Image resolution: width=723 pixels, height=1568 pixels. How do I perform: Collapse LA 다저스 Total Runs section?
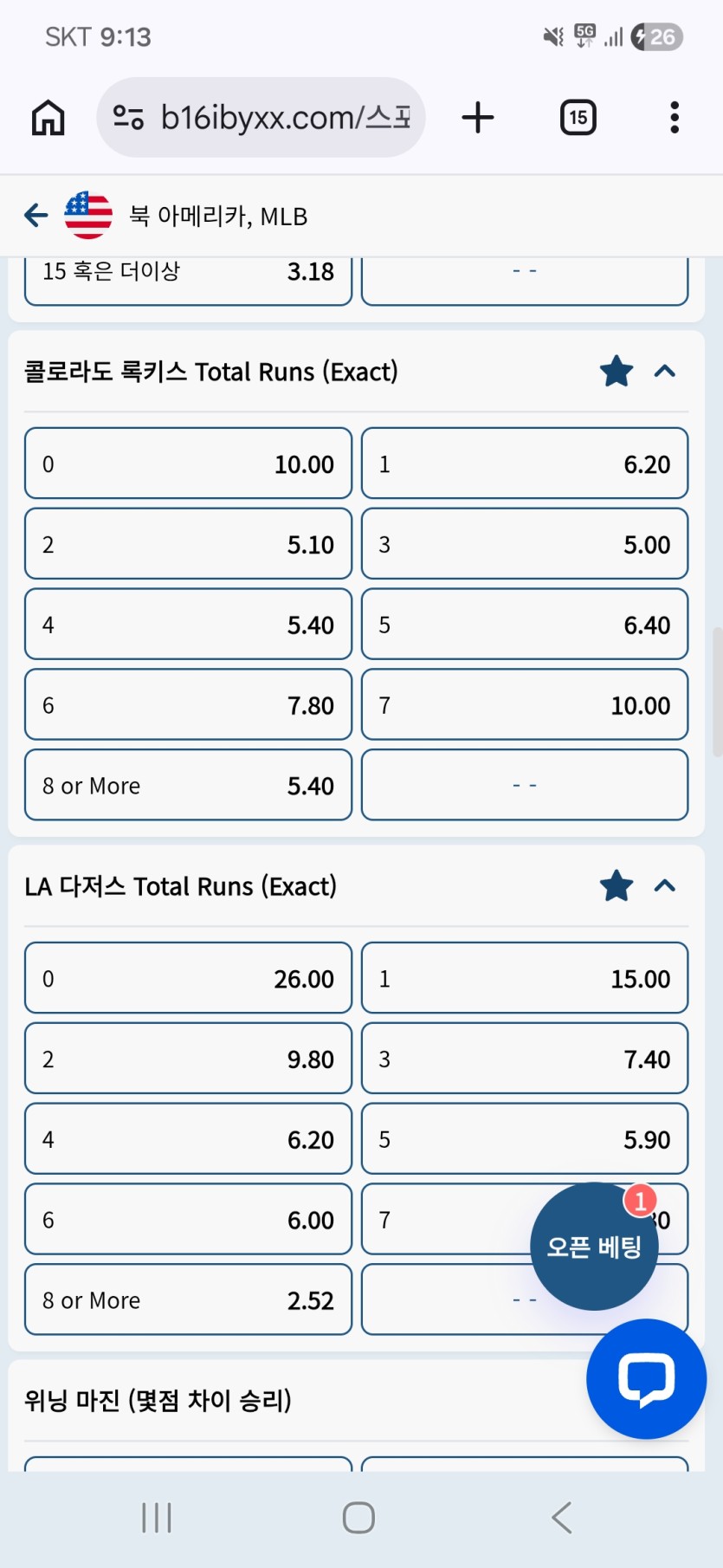pos(665,886)
